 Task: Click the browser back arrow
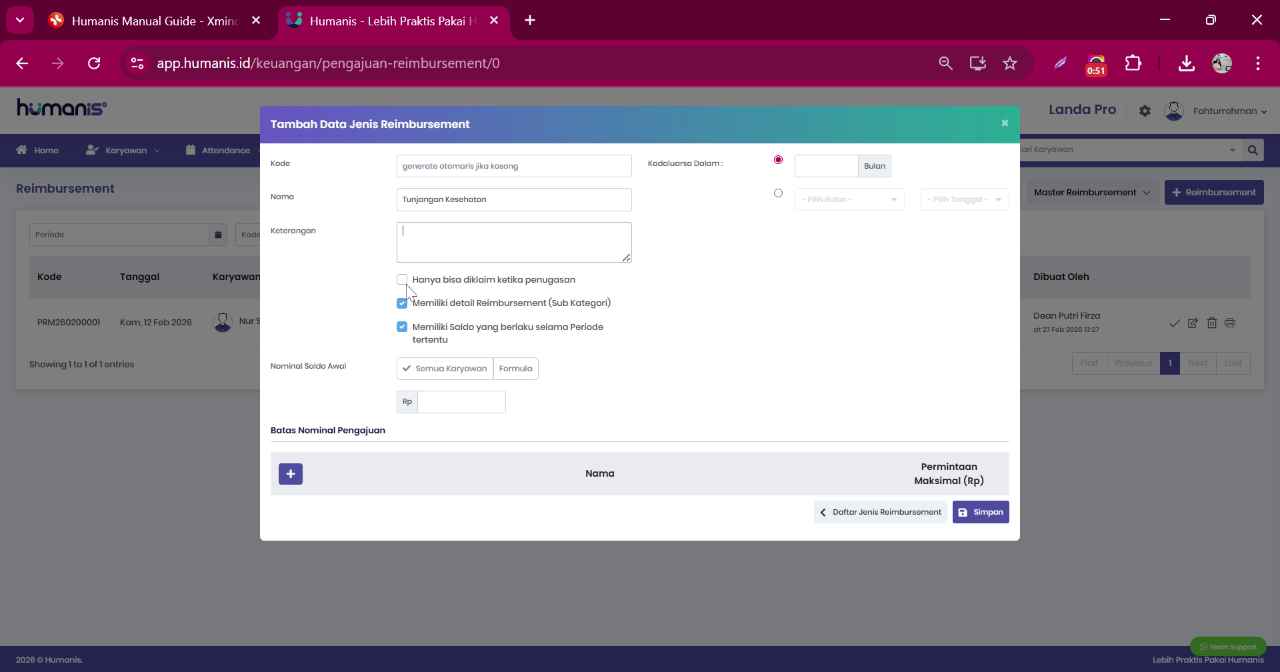[22, 63]
